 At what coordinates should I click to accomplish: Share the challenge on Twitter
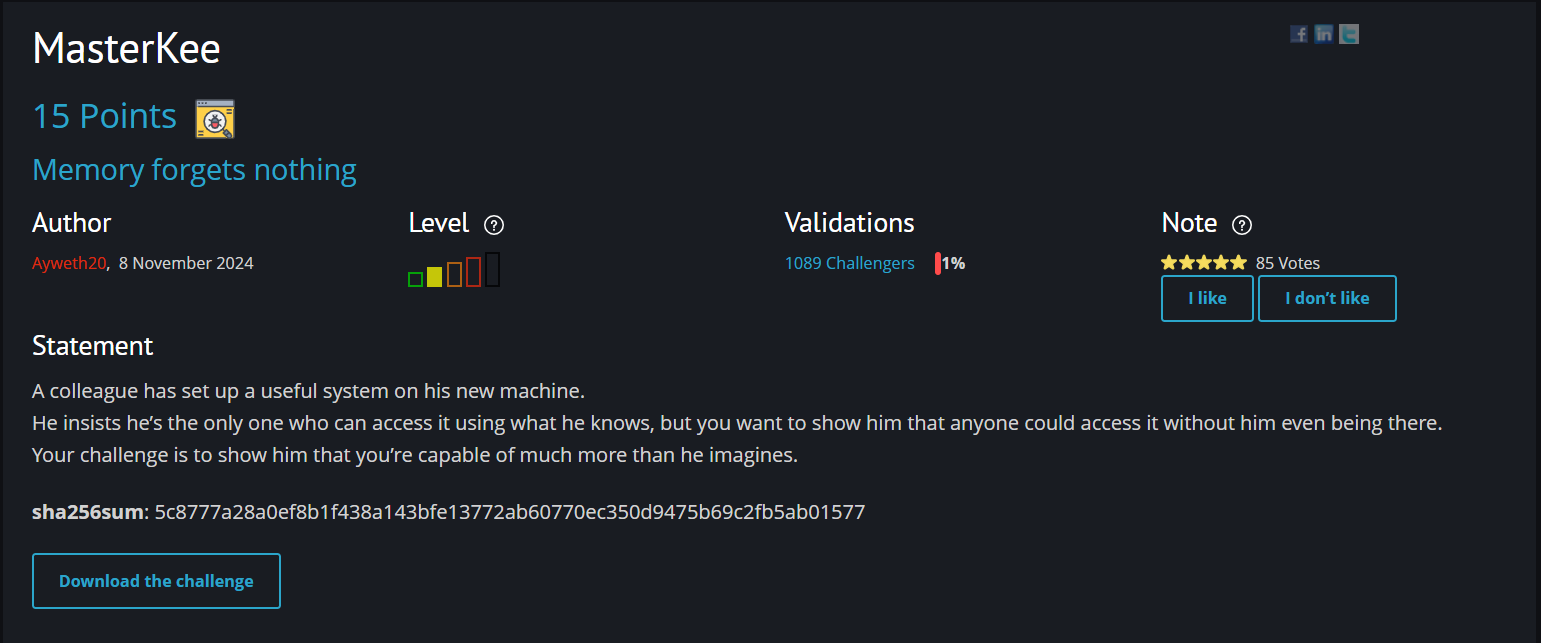[x=1349, y=34]
